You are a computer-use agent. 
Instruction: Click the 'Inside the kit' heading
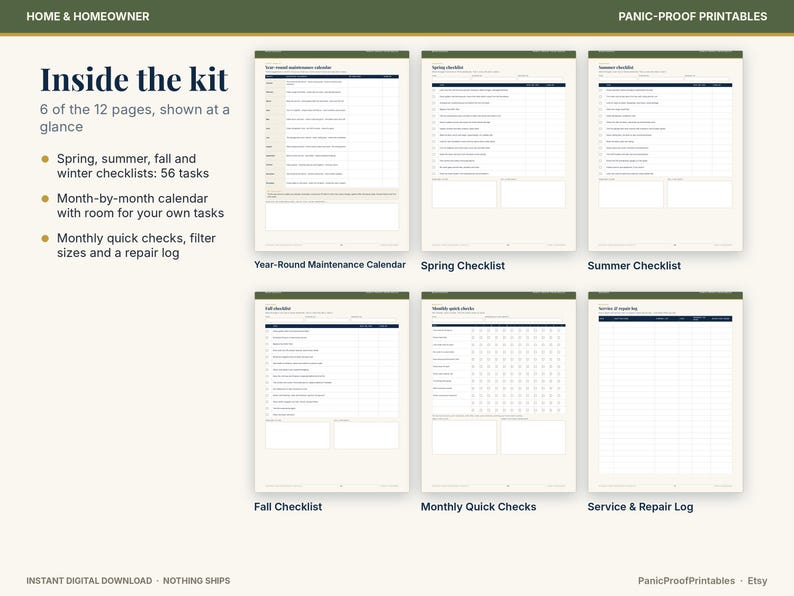[134, 80]
